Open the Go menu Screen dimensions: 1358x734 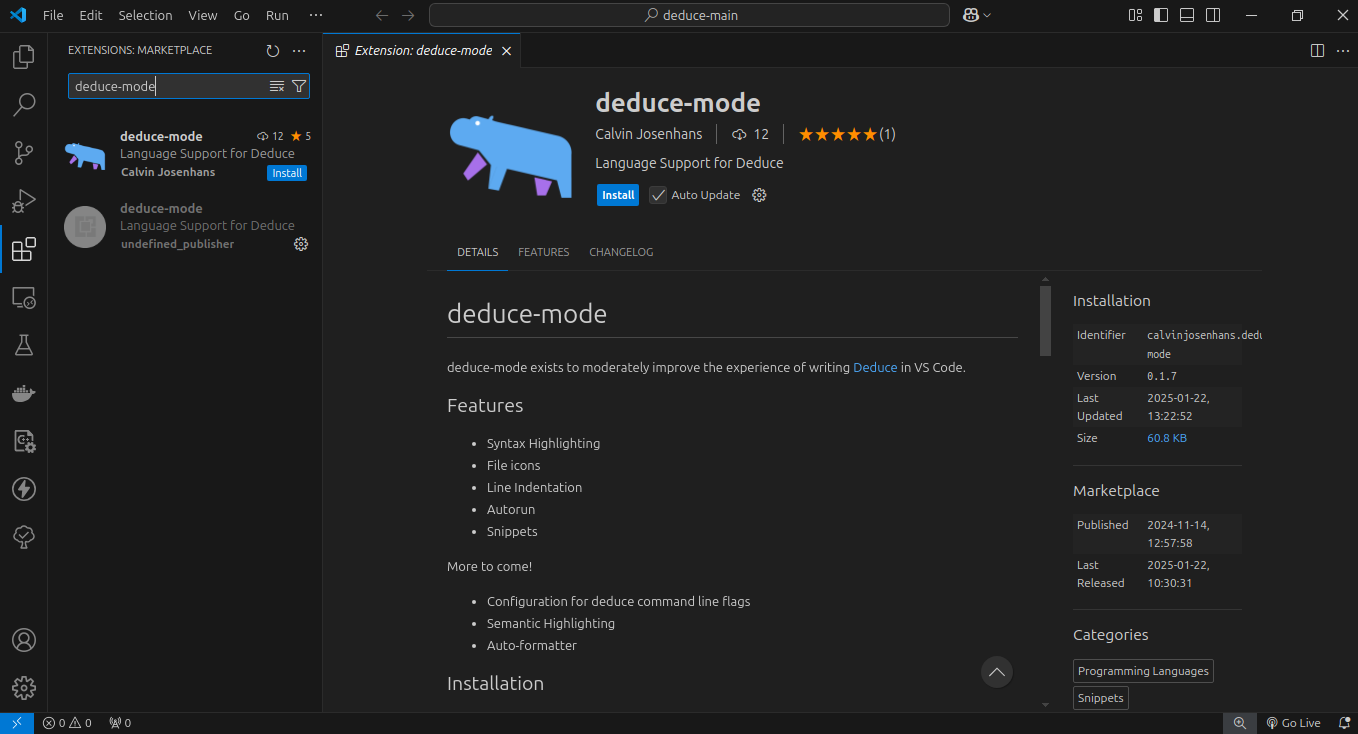tap(241, 15)
